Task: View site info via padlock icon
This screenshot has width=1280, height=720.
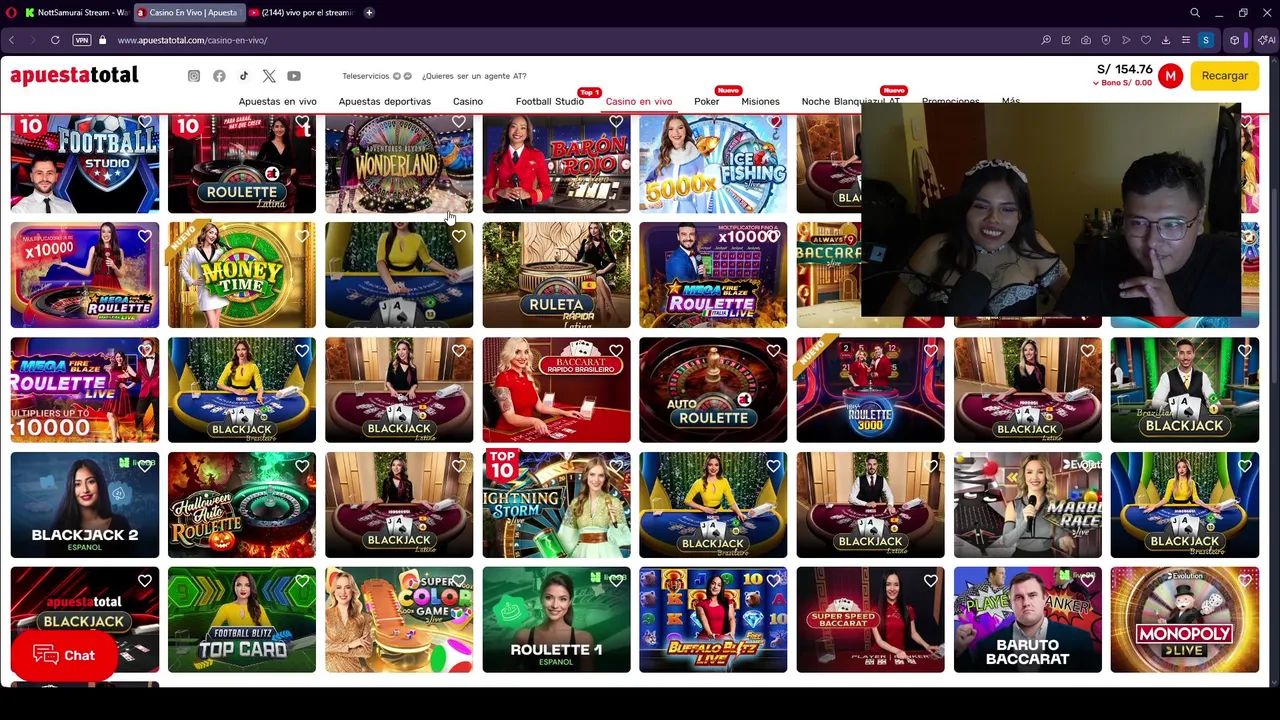Action: (x=102, y=40)
